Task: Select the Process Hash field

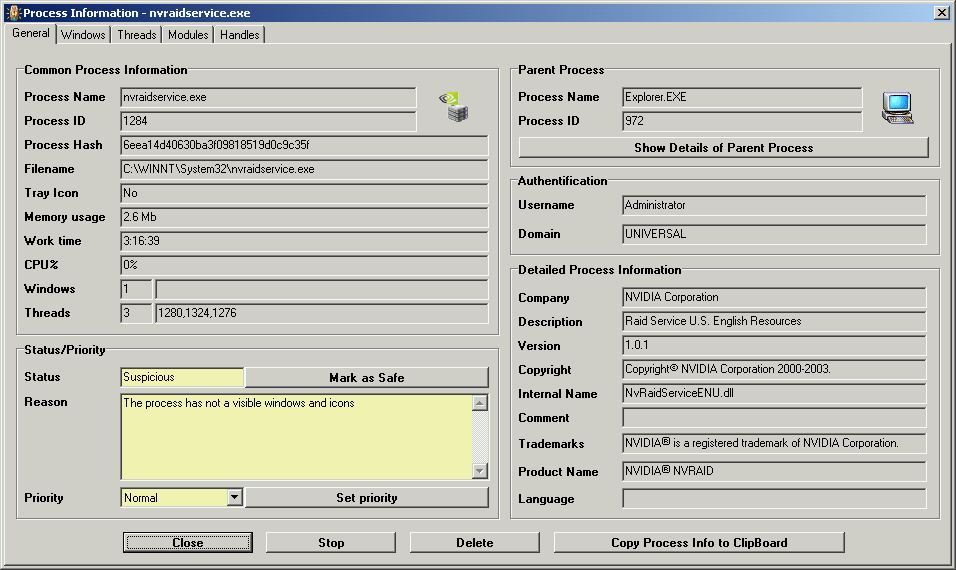Action: 304,145
